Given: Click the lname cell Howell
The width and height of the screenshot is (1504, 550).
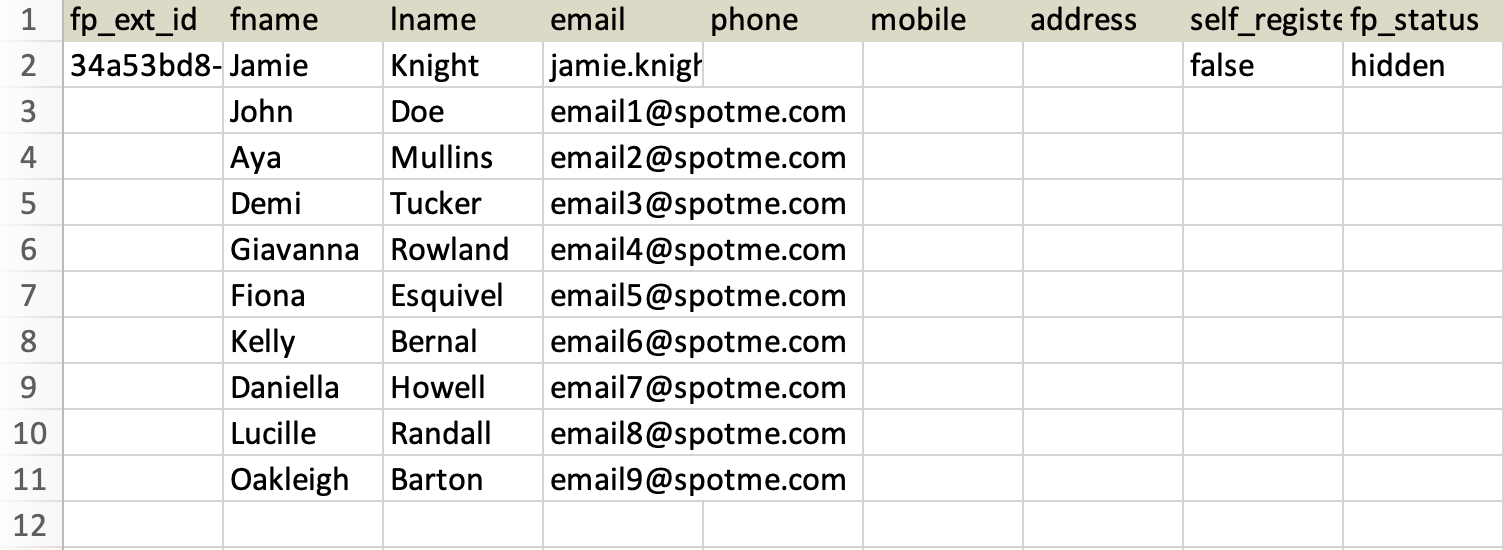Looking at the screenshot, I should 463,388.
